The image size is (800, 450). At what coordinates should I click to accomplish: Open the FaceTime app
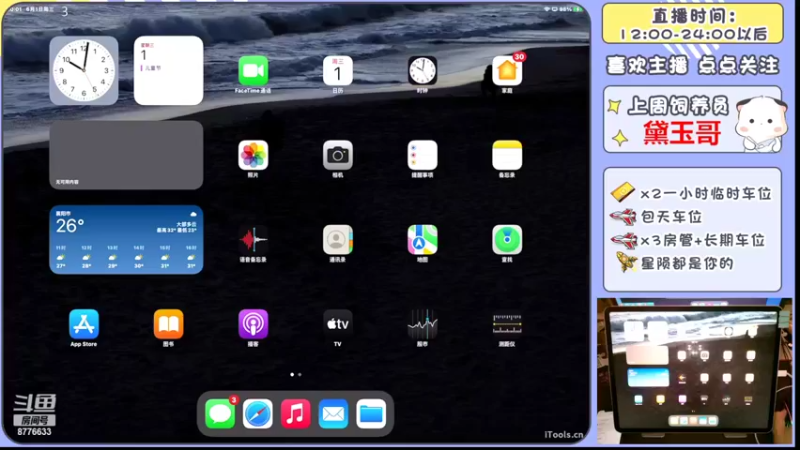click(x=253, y=70)
